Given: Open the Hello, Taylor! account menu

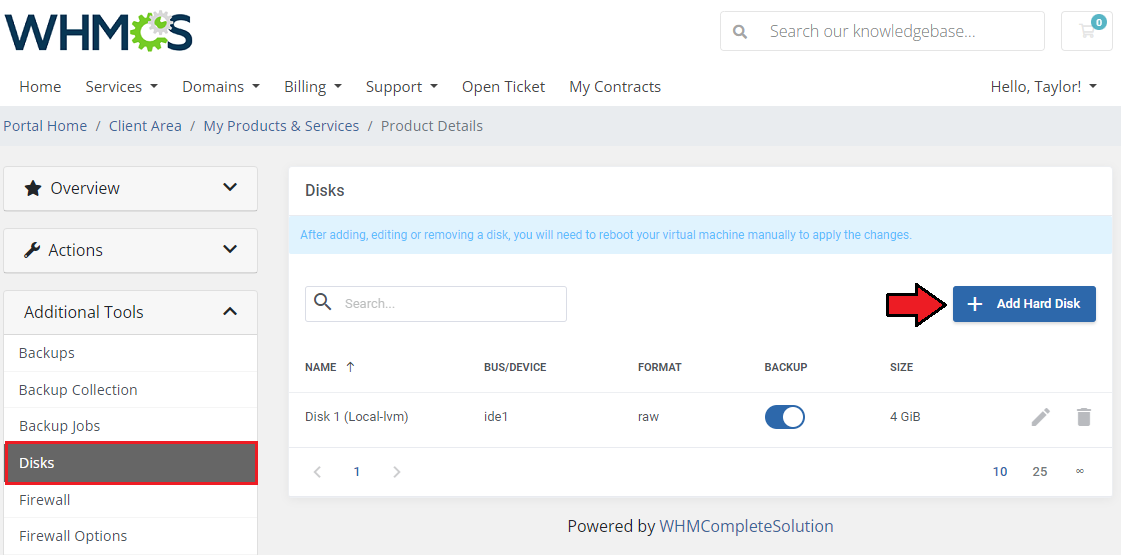Looking at the screenshot, I should click(1044, 87).
